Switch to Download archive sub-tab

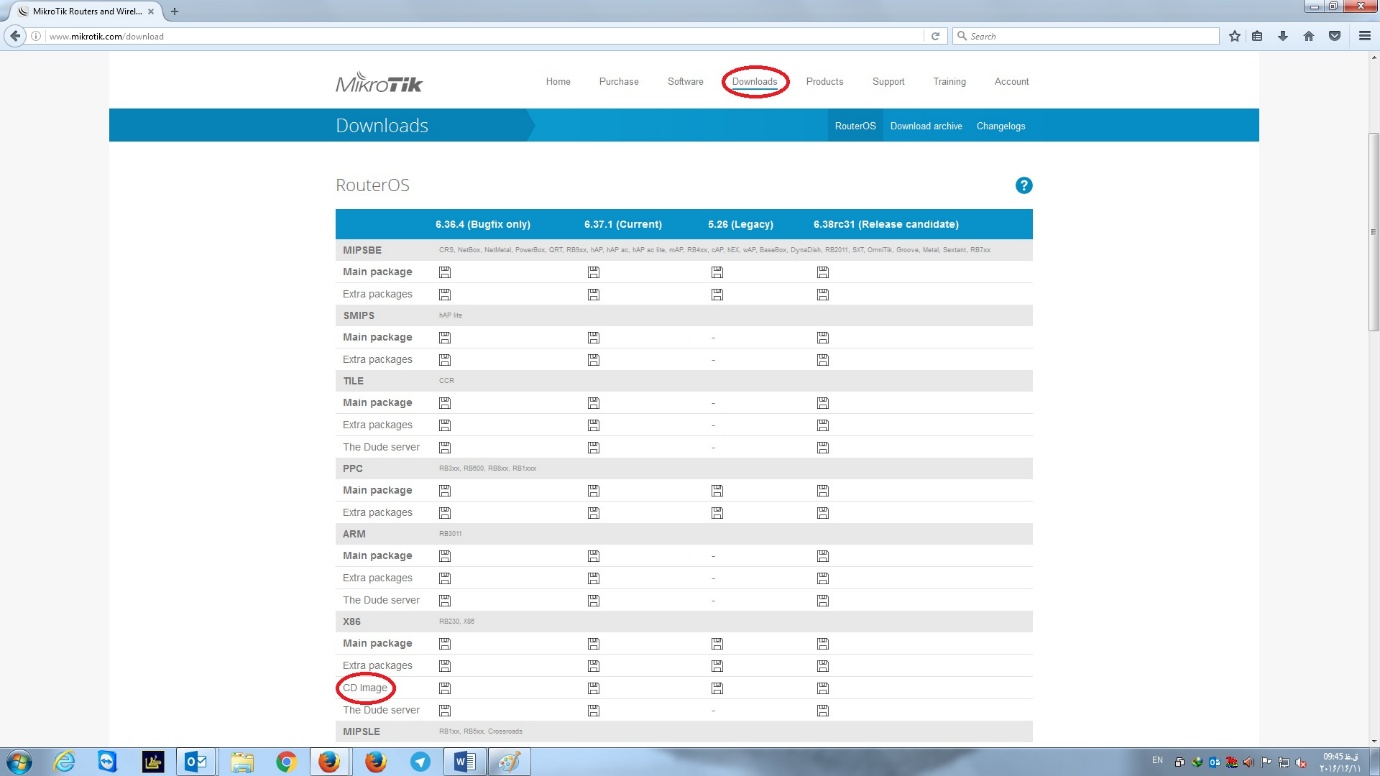click(x=926, y=126)
